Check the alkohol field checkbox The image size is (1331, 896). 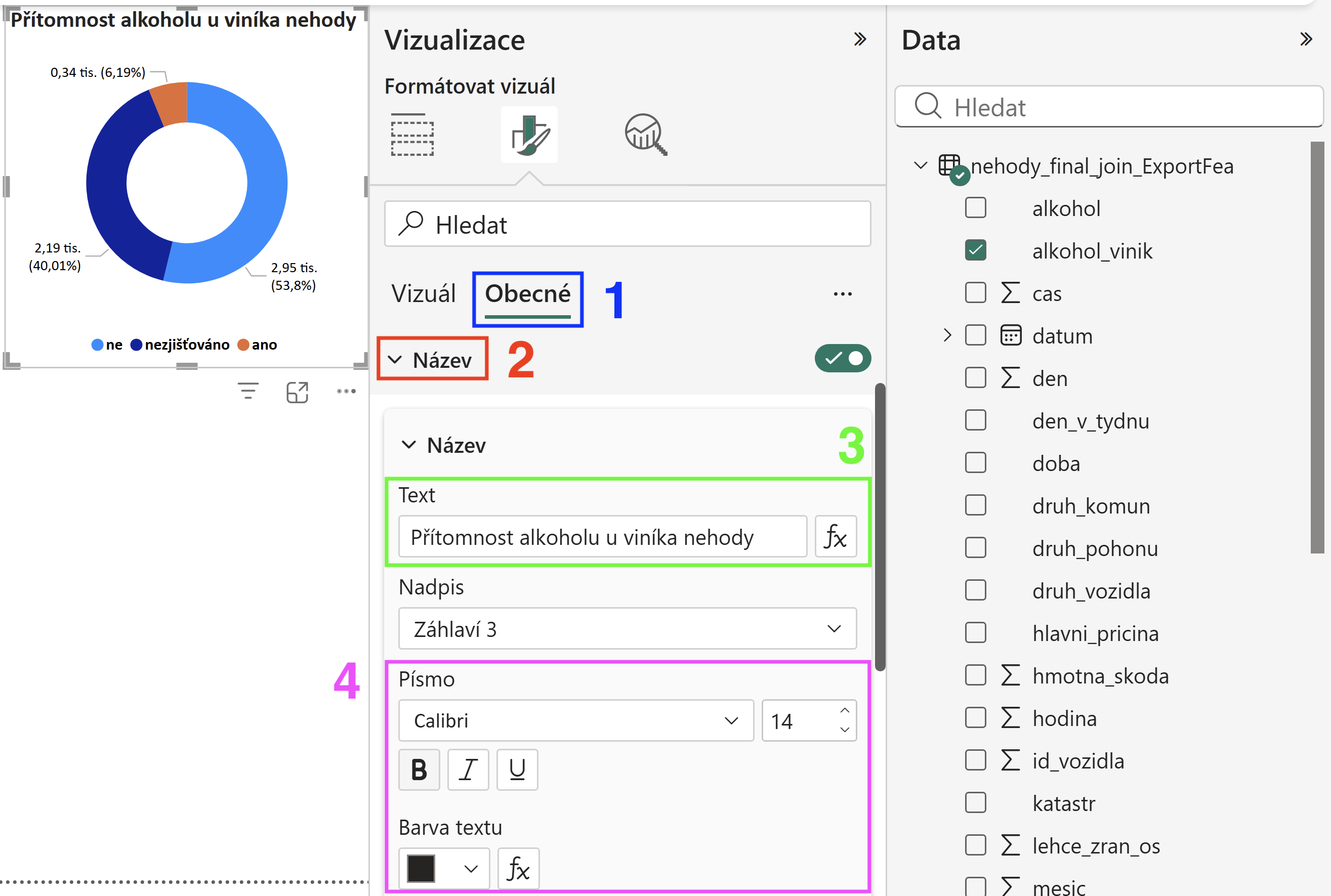[x=975, y=208]
